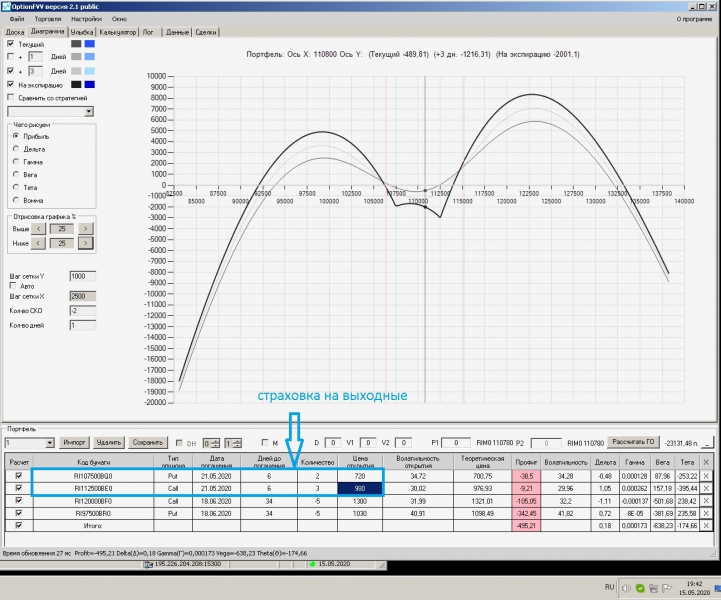Expand the portfolio number dropdown
Viewport: 721px width, 600px height.
click(x=50, y=442)
